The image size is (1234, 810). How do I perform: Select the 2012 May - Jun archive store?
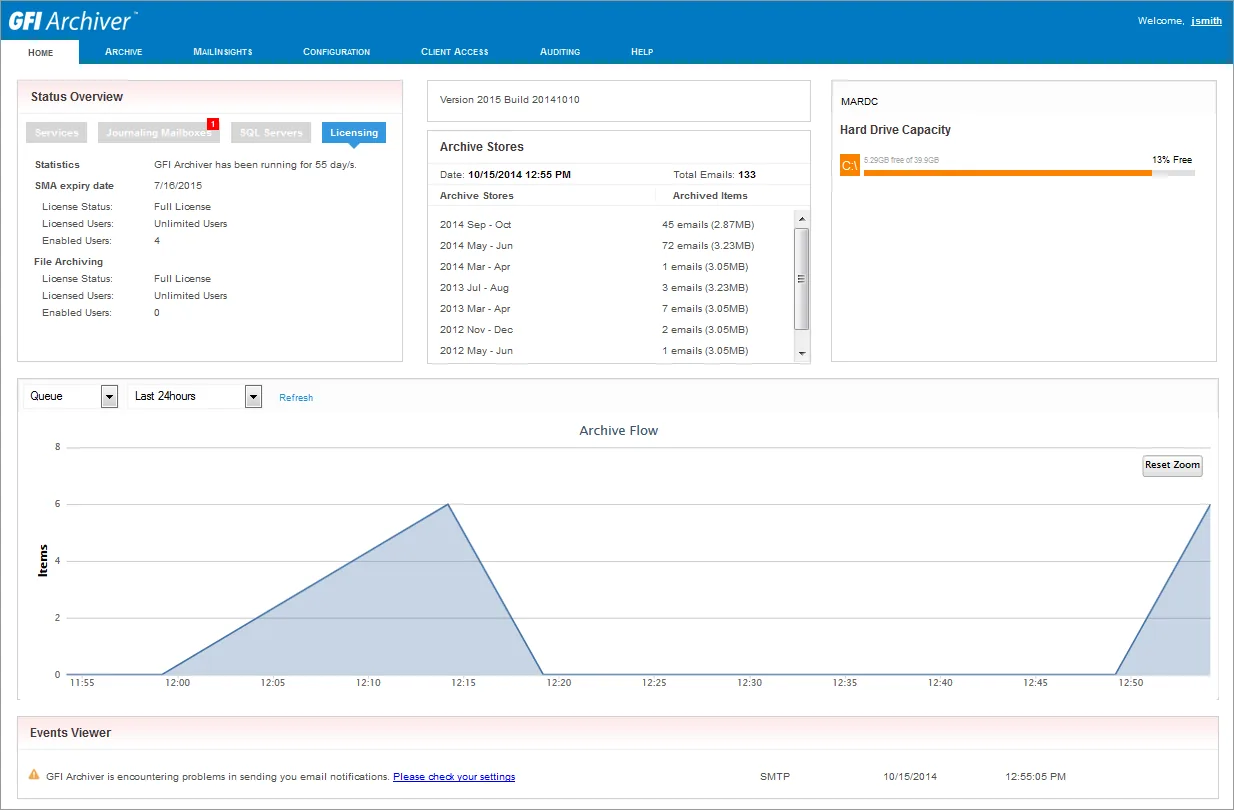[x=476, y=350]
